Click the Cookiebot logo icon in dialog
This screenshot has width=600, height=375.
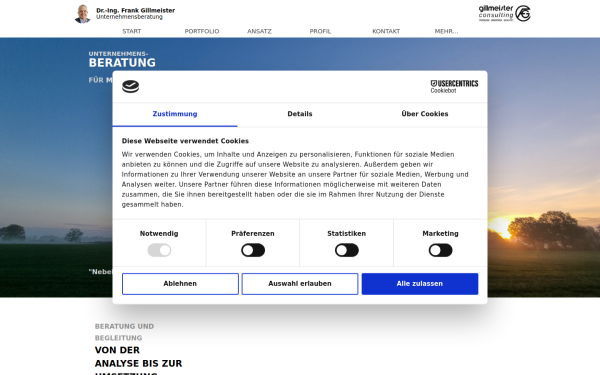pyautogui.click(x=130, y=86)
